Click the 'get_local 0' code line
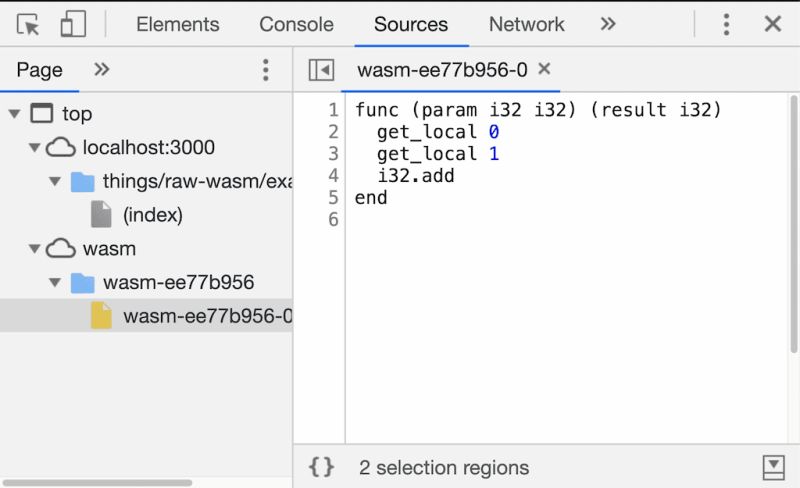The image size is (800, 488). [x=438, y=132]
